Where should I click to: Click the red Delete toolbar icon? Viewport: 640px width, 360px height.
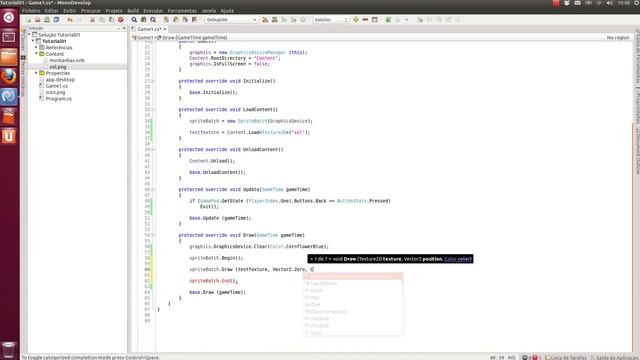(x=121, y=20)
